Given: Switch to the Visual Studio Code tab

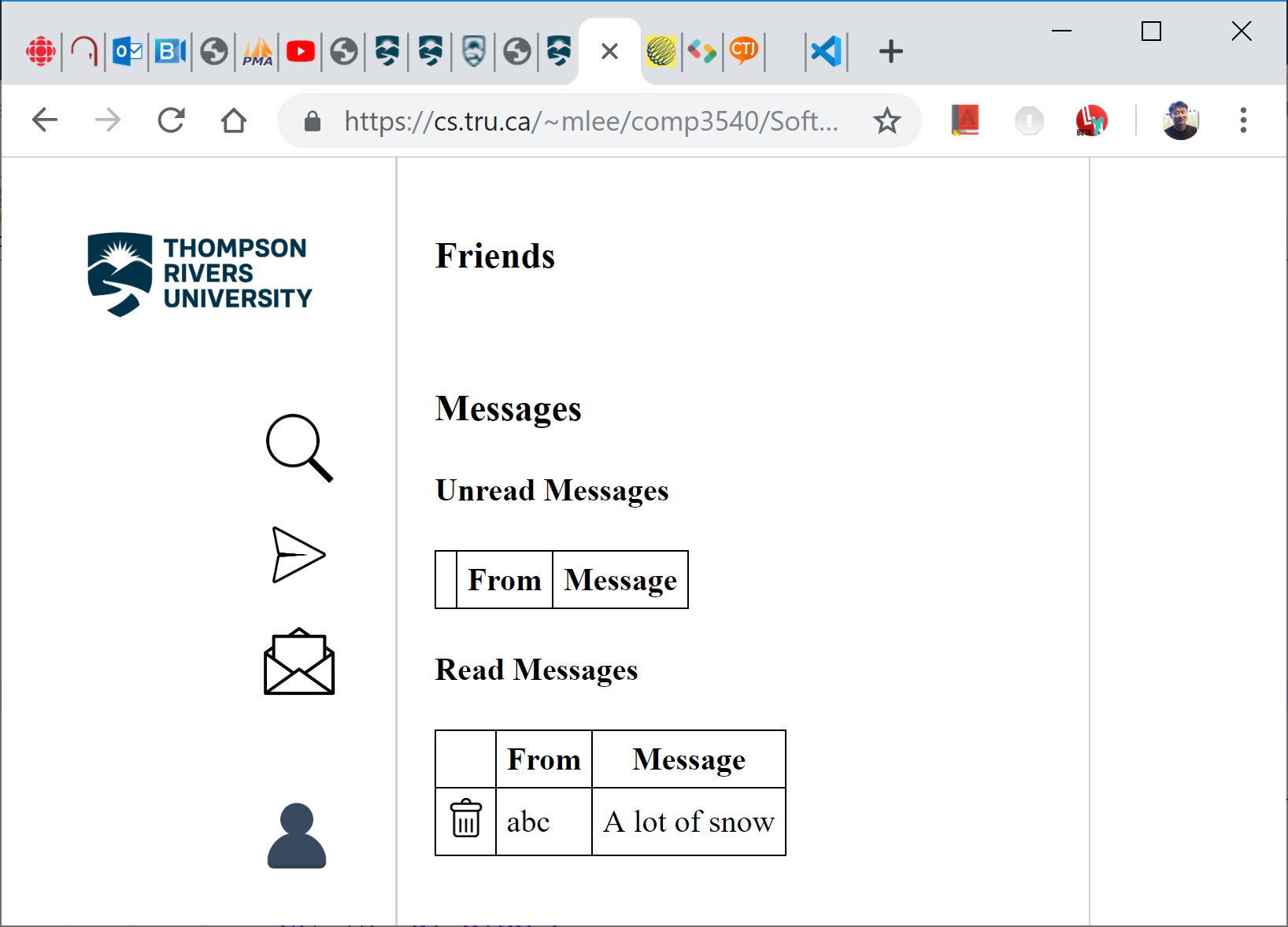Looking at the screenshot, I should click(x=826, y=52).
